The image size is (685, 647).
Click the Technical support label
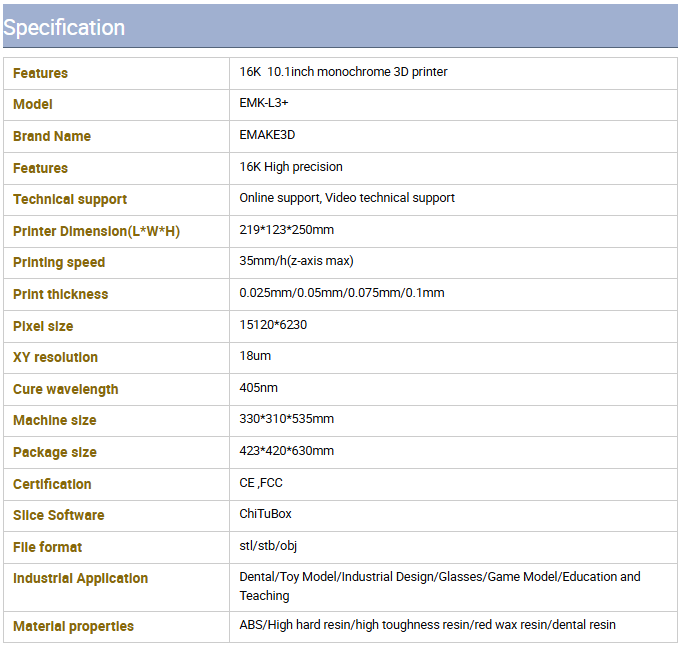70,200
